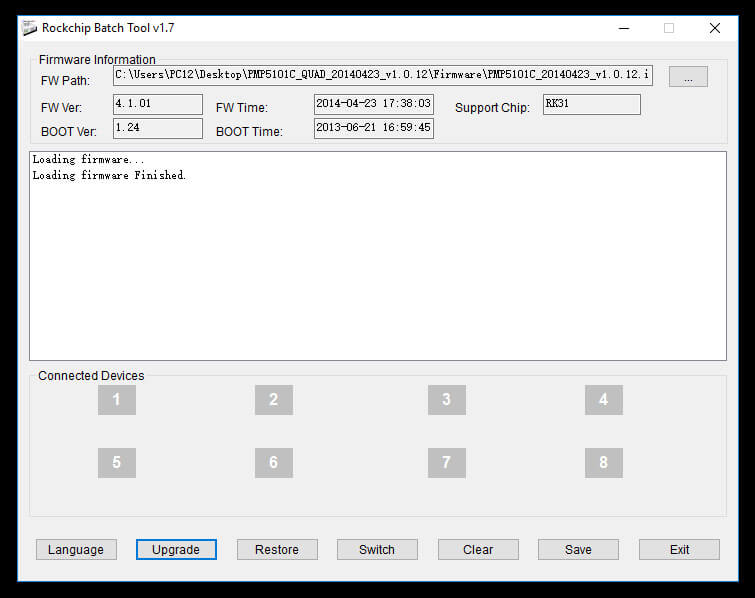This screenshot has width=755, height=598.
Task: Select connected device slot 7
Action: (x=447, y=463)
